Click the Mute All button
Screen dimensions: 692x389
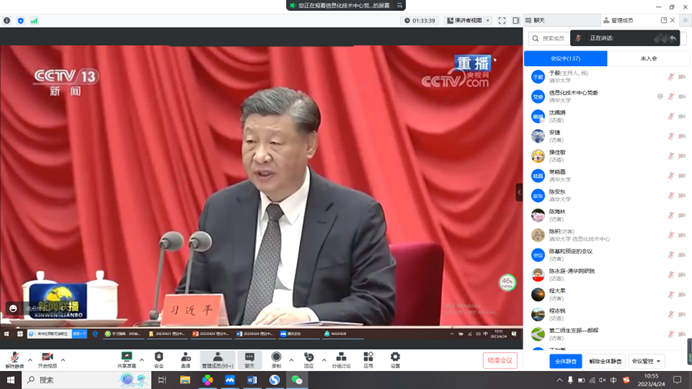565,361
